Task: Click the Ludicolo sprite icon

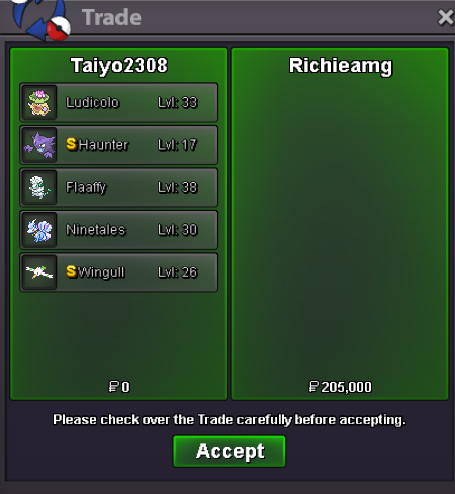Action: pyautogui.click(x=39, y=103)
